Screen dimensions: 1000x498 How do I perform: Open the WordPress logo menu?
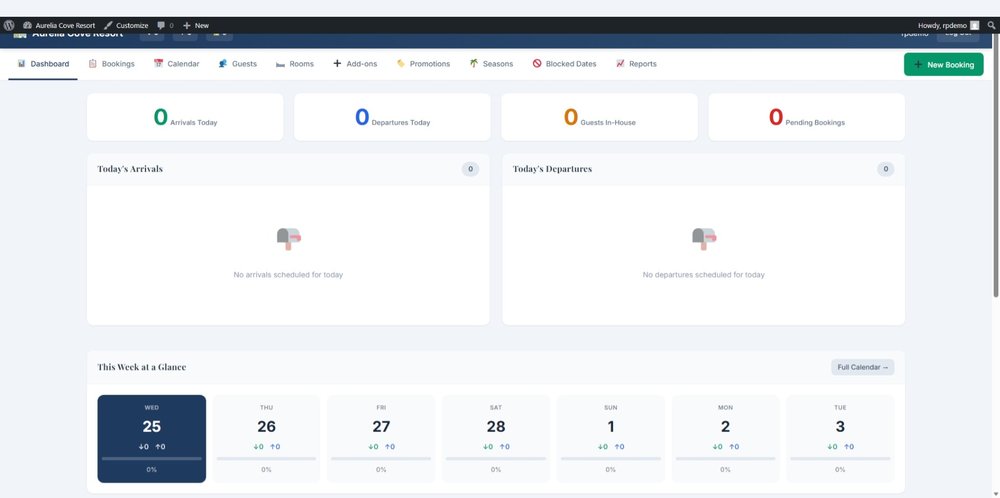9,26
